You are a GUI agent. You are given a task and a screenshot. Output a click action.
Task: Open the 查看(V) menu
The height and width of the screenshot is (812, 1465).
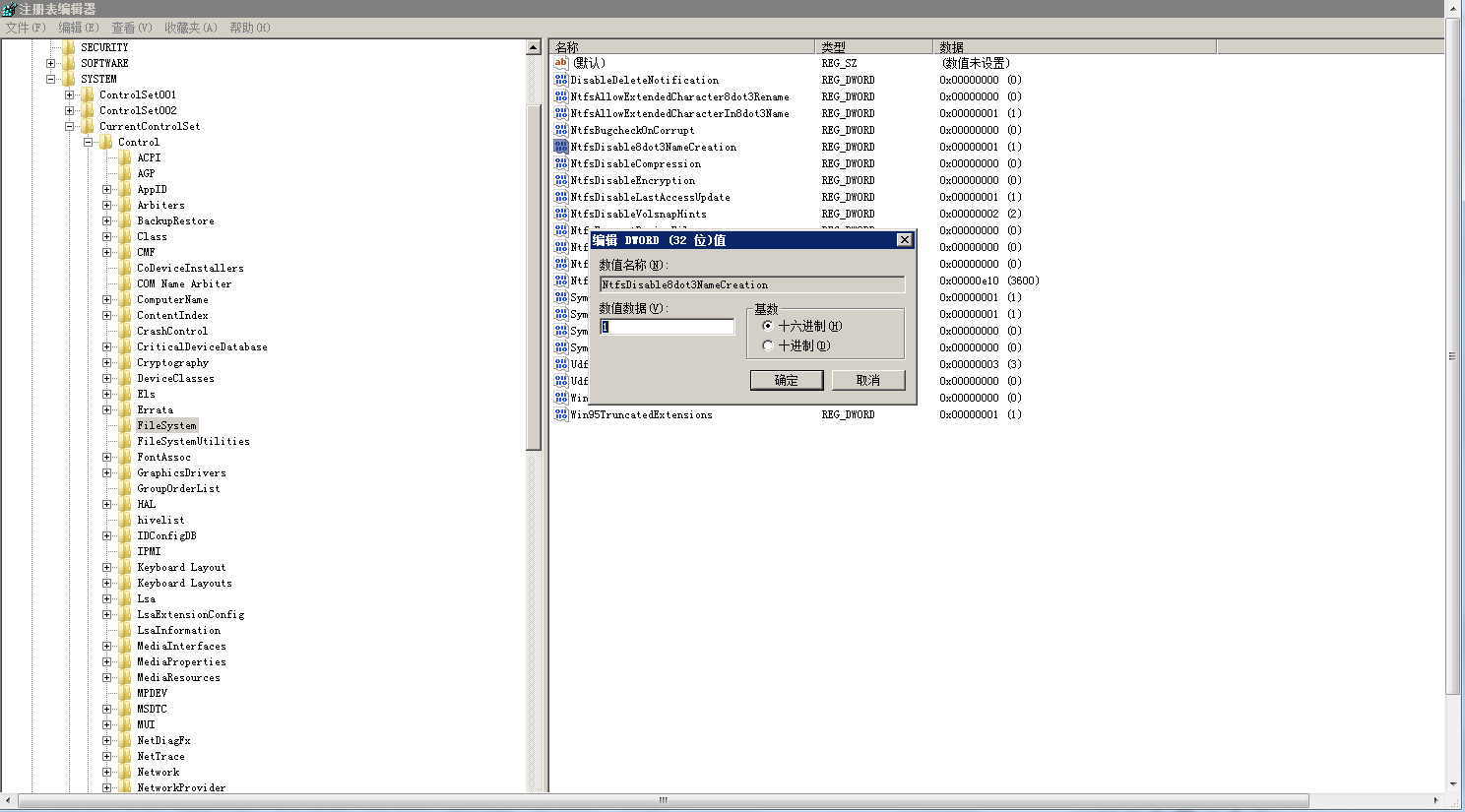(x=132, y=28)
